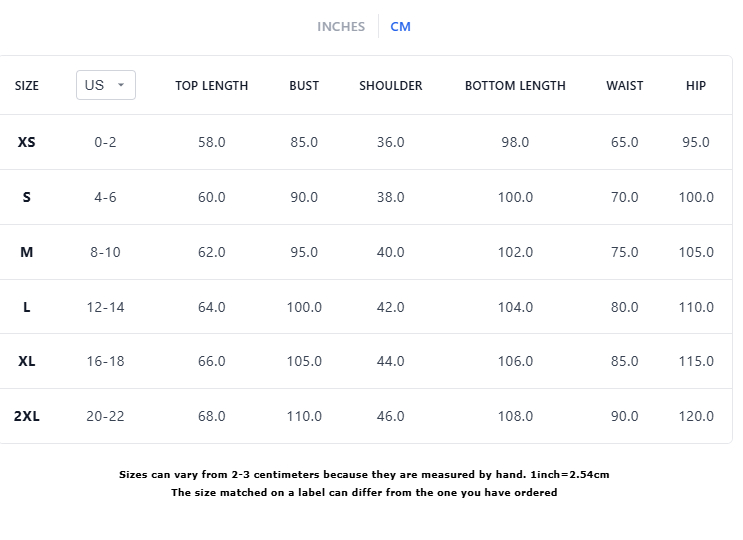Click the BOTTOM LENGTH column header
743x540 pixels.
pyautogui.click(x=515, y=86)
